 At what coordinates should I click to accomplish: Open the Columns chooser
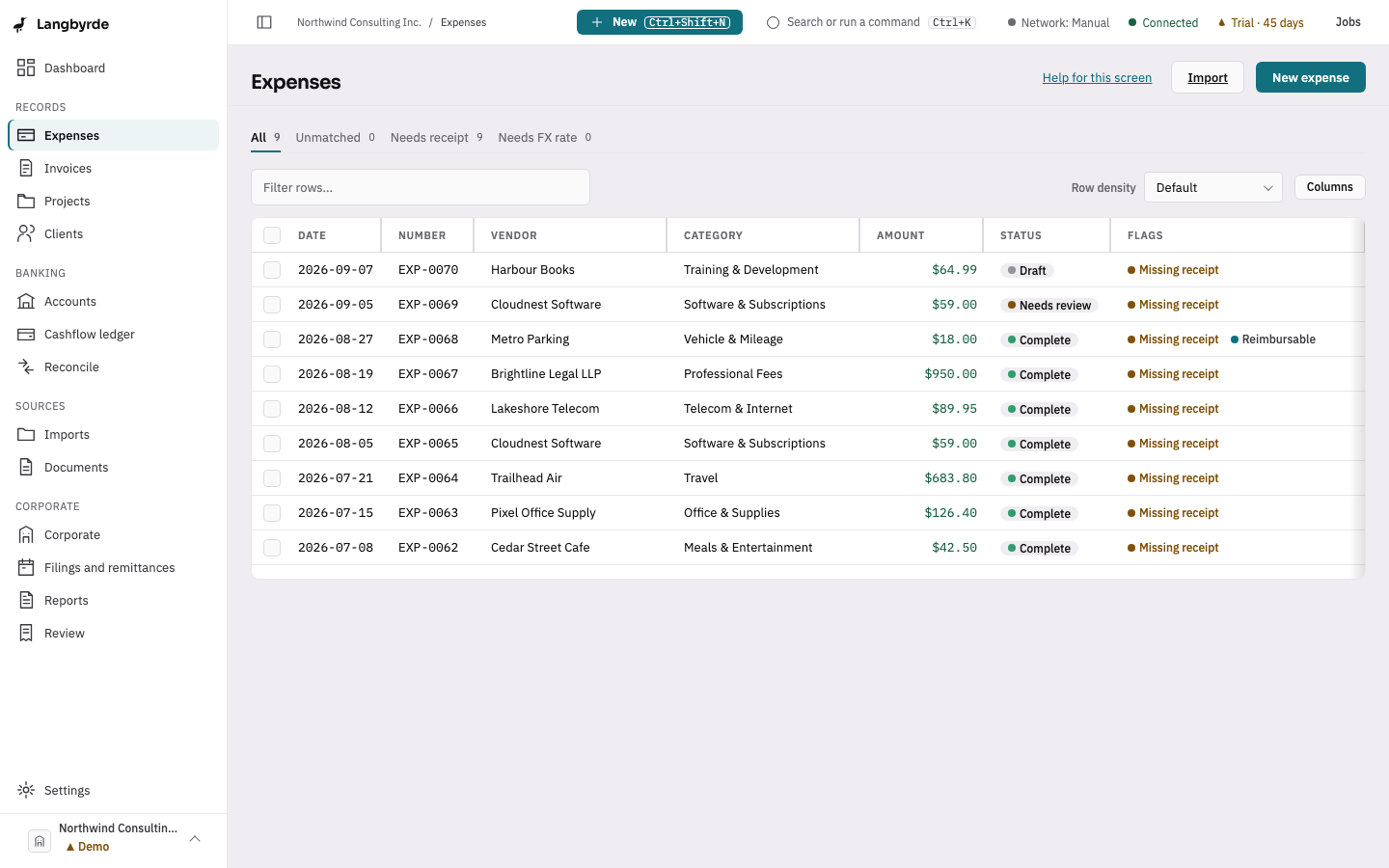tap(1329, 187)
